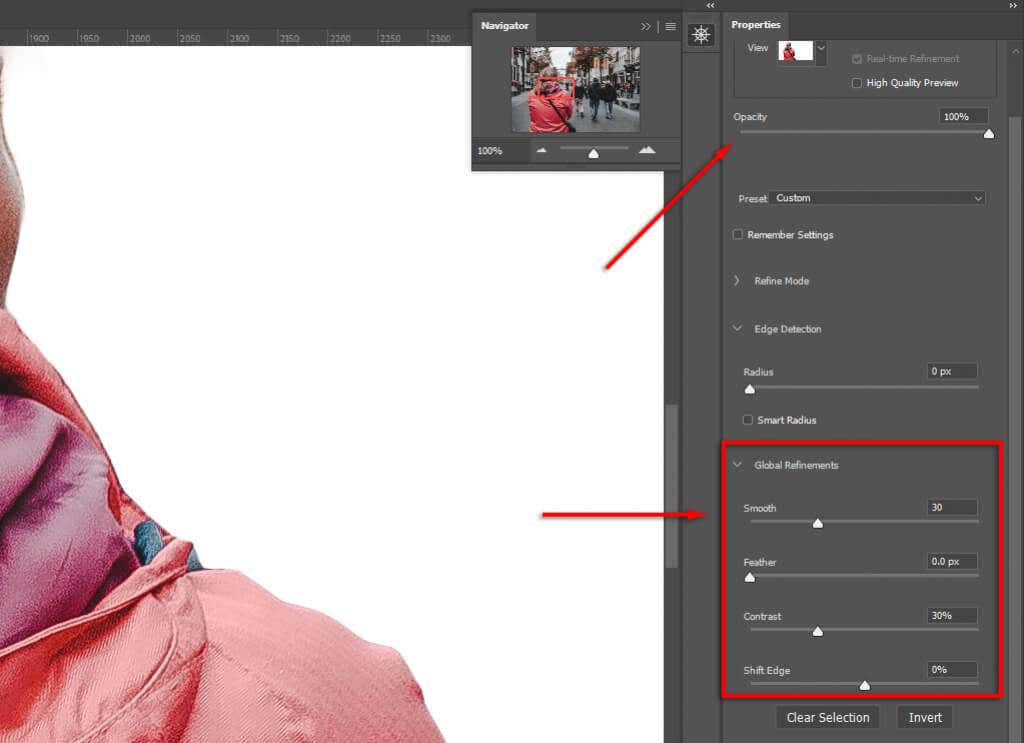Click the Invert button
1024x743 pixels.
924,717
